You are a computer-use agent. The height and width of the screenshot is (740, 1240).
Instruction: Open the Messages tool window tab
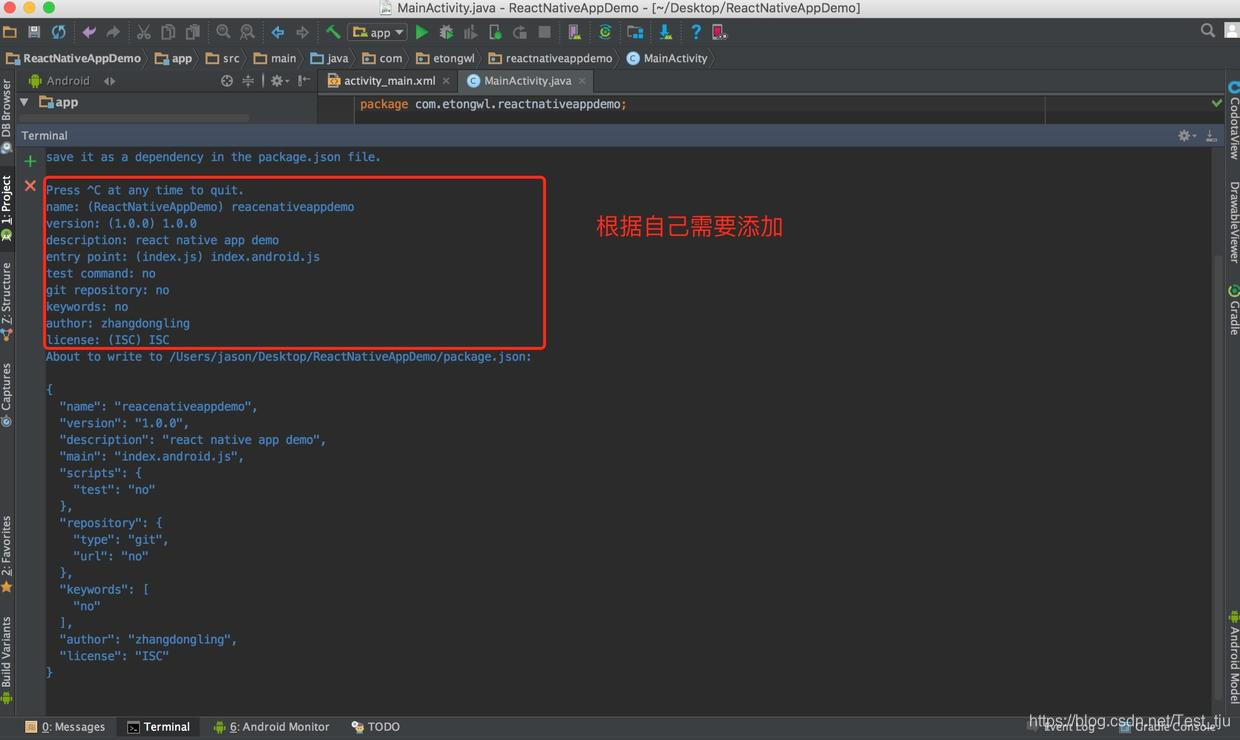[x=65, y=727]
